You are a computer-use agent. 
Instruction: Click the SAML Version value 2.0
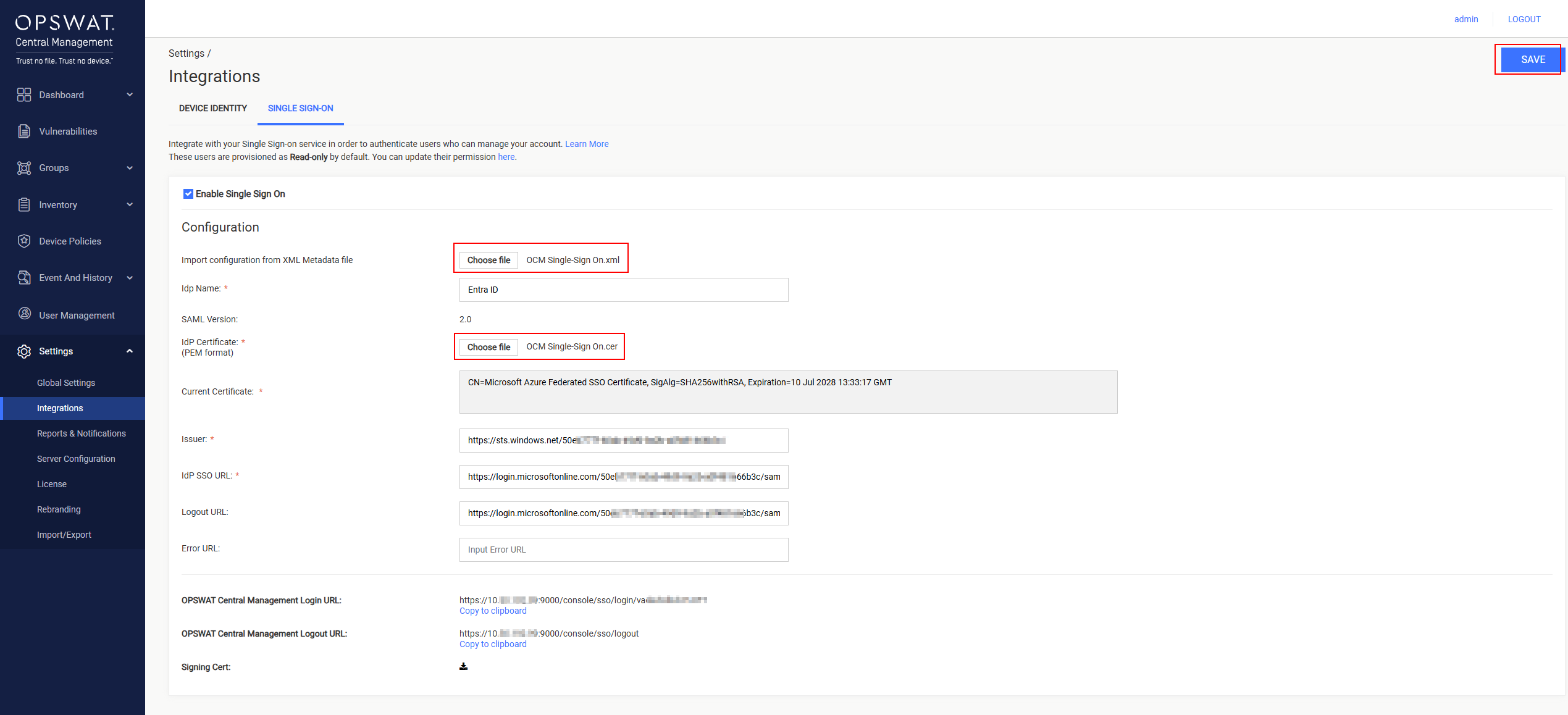(465, 319)
